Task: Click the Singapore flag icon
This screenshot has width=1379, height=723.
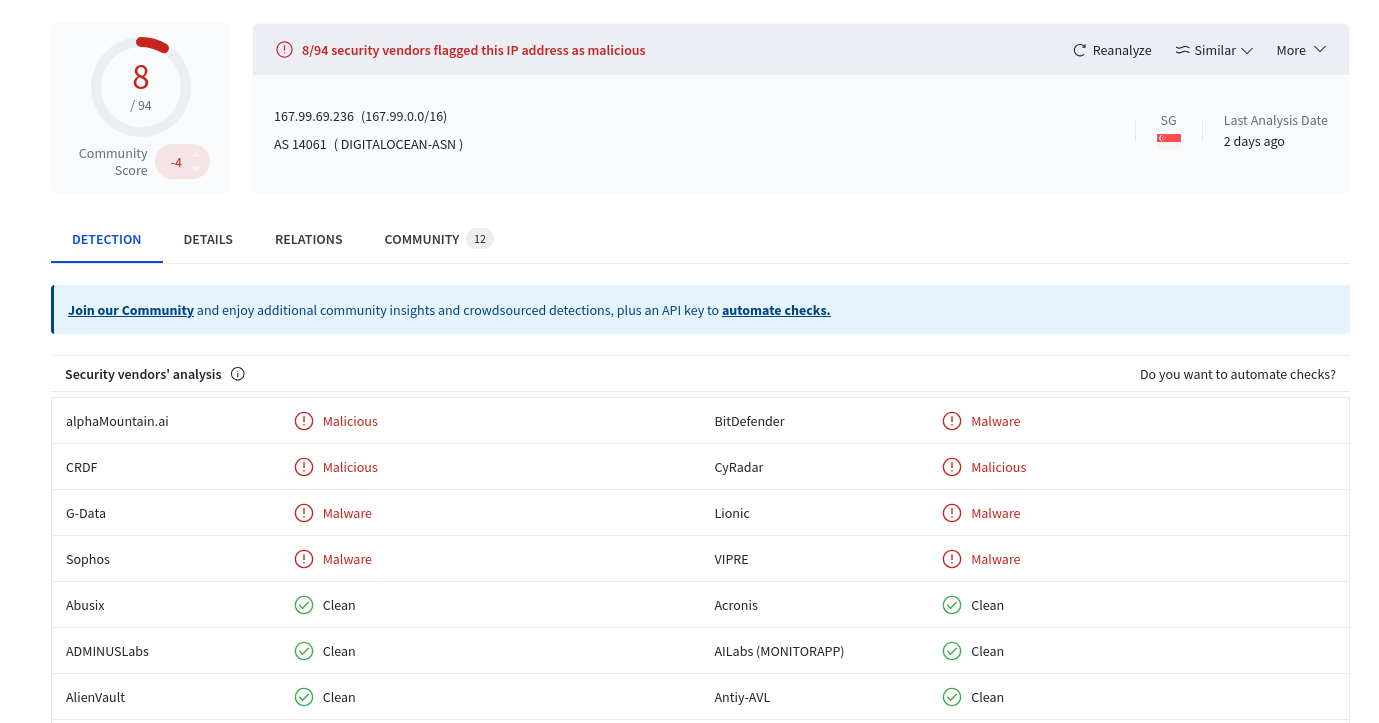Action: point(1168,137)
